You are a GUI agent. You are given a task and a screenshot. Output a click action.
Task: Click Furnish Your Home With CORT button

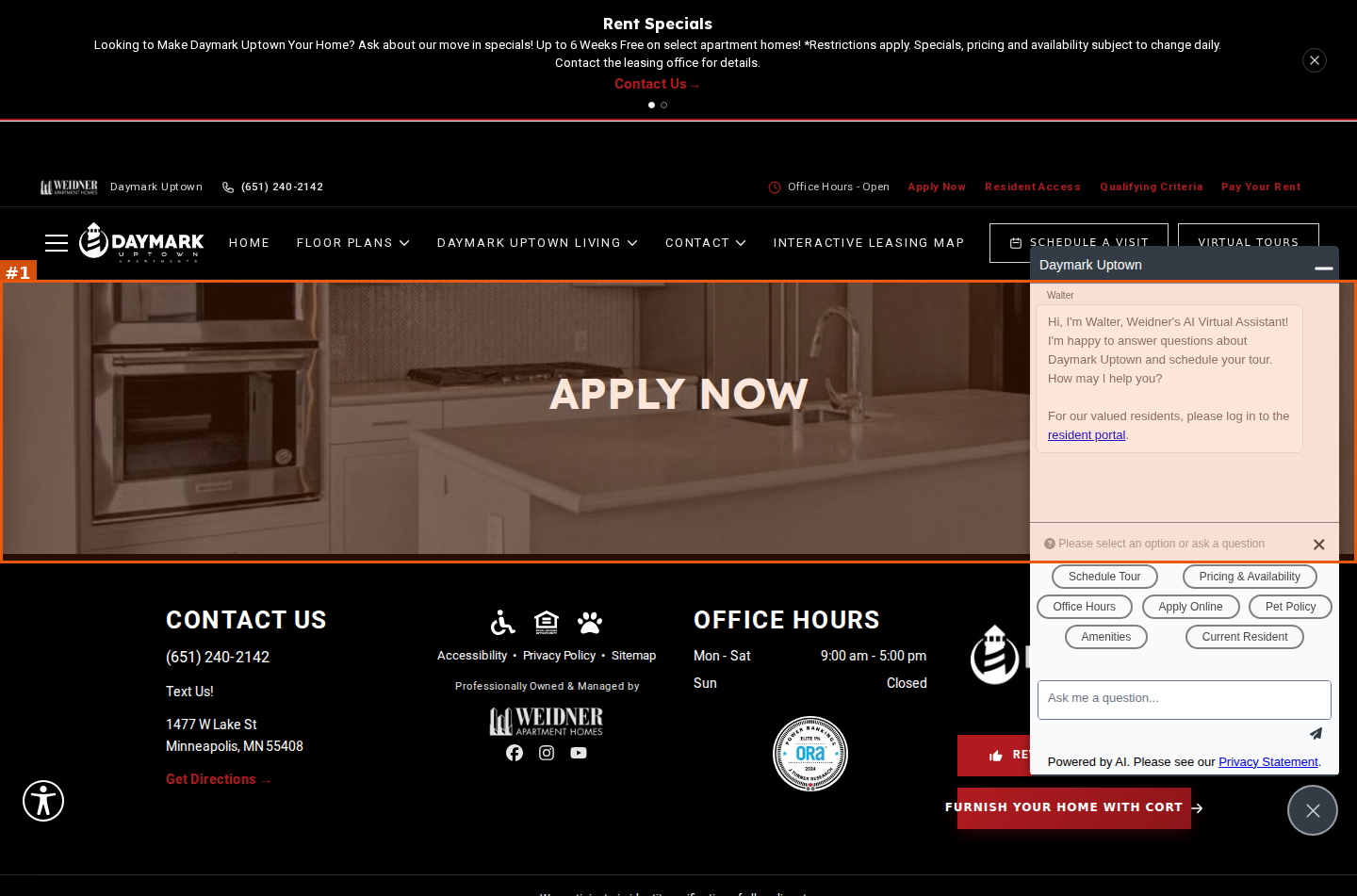[x=1074, y=808]
